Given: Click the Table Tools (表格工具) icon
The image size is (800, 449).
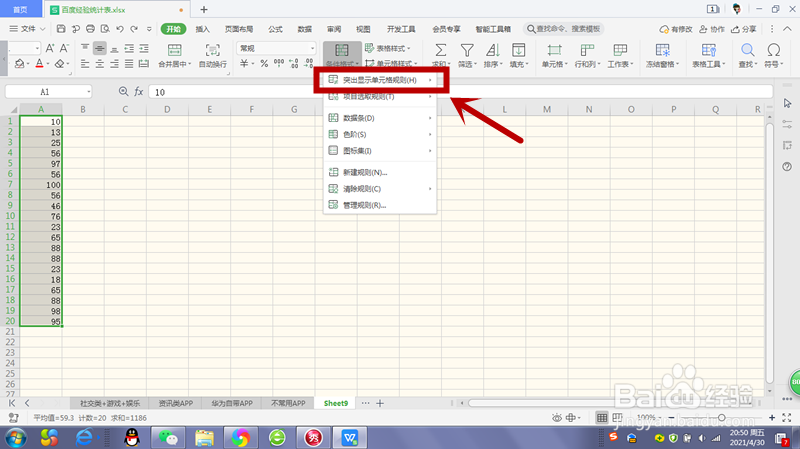Looking at the screenshot, I should [709, 50].
